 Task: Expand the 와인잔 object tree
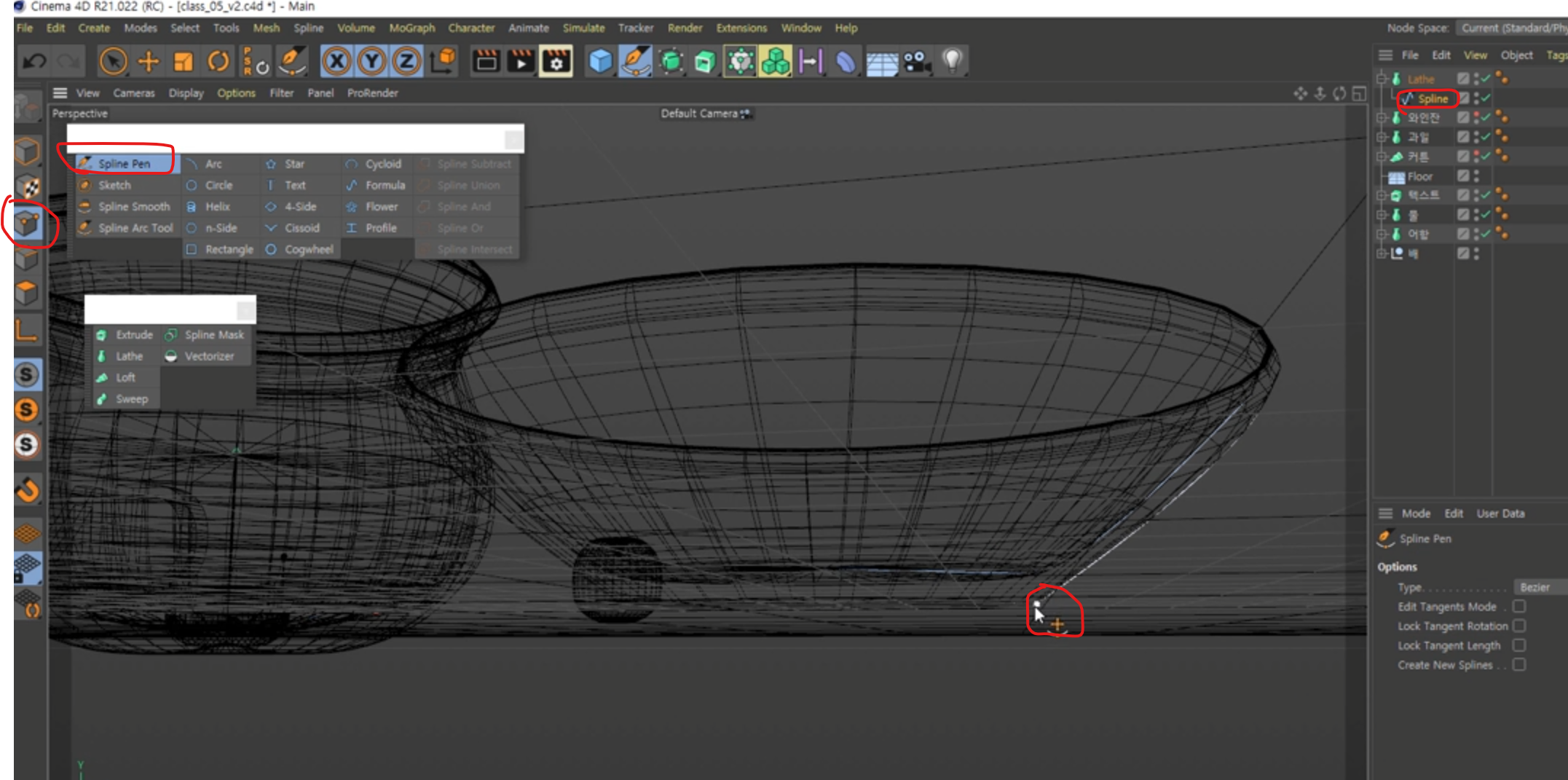(x=1382, y=117)
